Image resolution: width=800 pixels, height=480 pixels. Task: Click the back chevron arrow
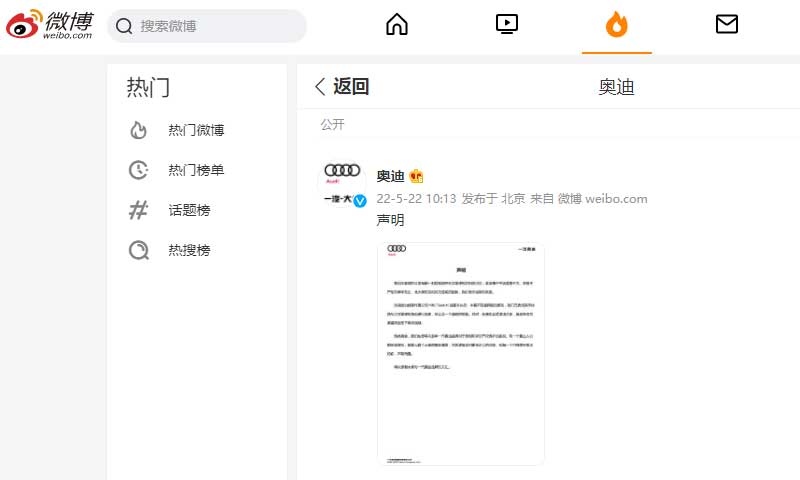tap(320, 87)
